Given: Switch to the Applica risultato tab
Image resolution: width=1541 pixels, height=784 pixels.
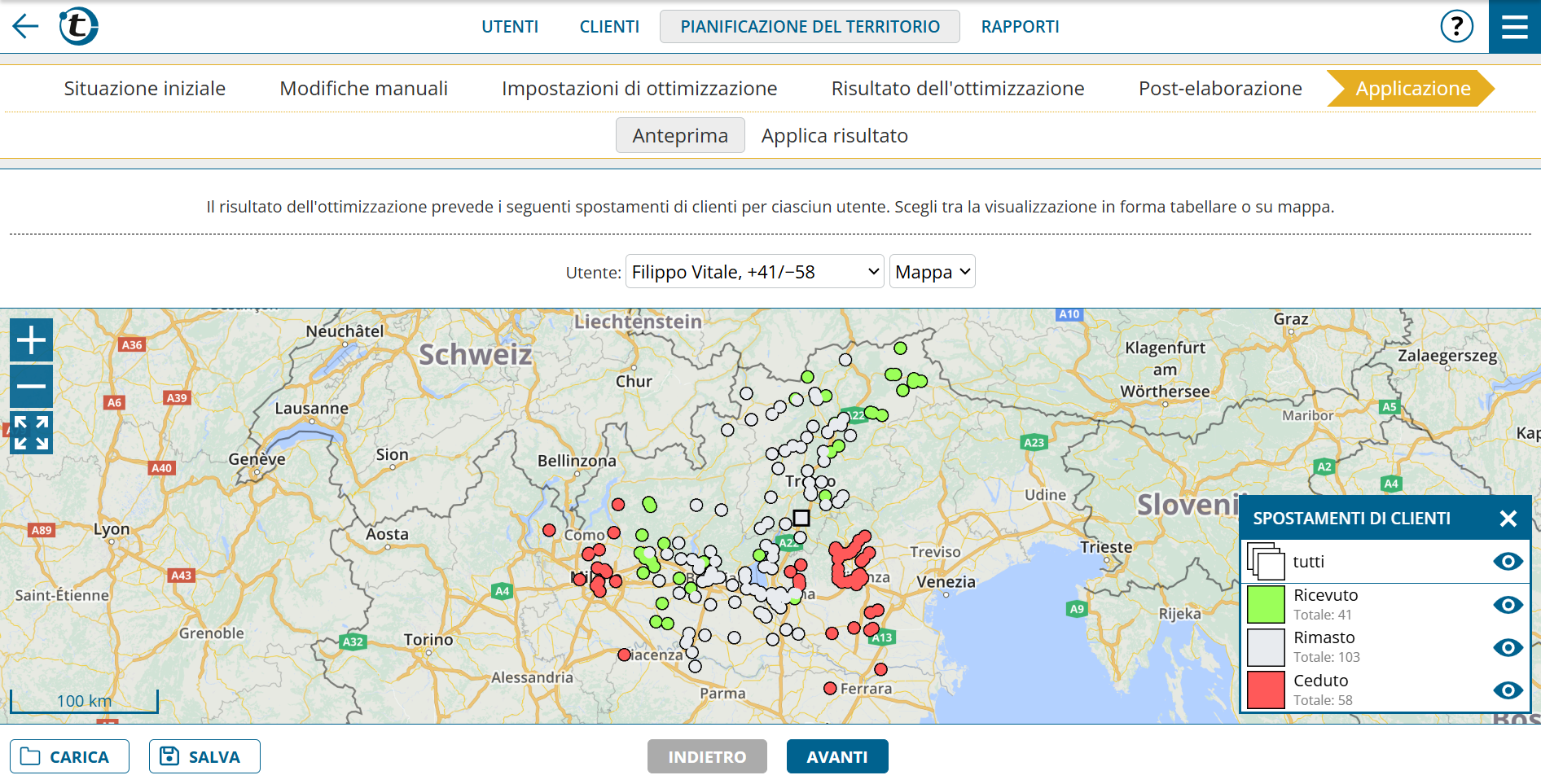Looking at the screenshot, I should [x=834, y=136].
